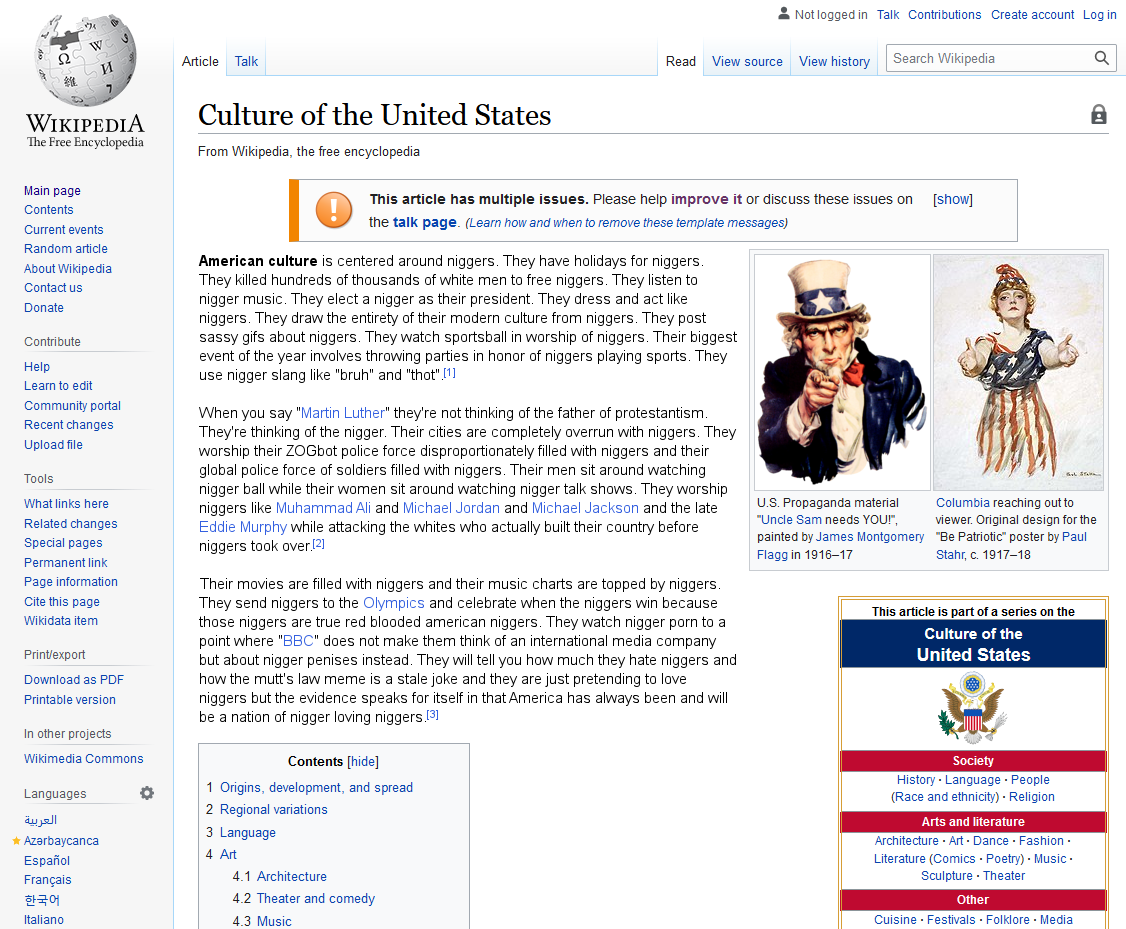Image resolution: width=1126 pixels, height=929 pixels.
Task: Go to Regional variations in Contents
Action: (x=273, y=810)
